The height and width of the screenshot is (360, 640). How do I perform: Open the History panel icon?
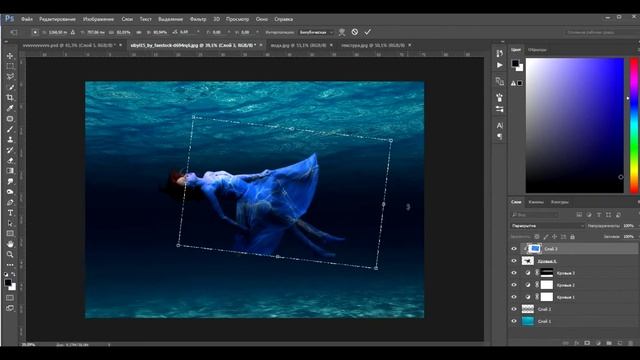500,53
